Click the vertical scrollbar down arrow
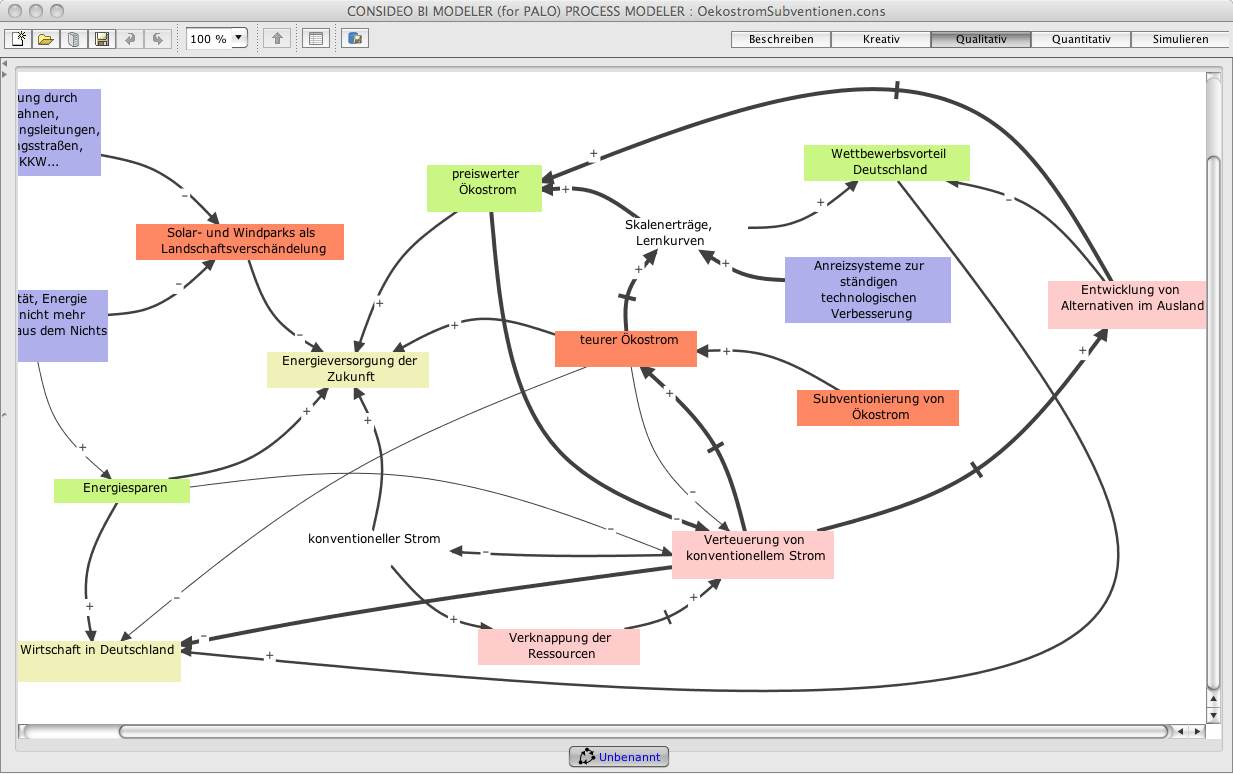 (1214, 716)
